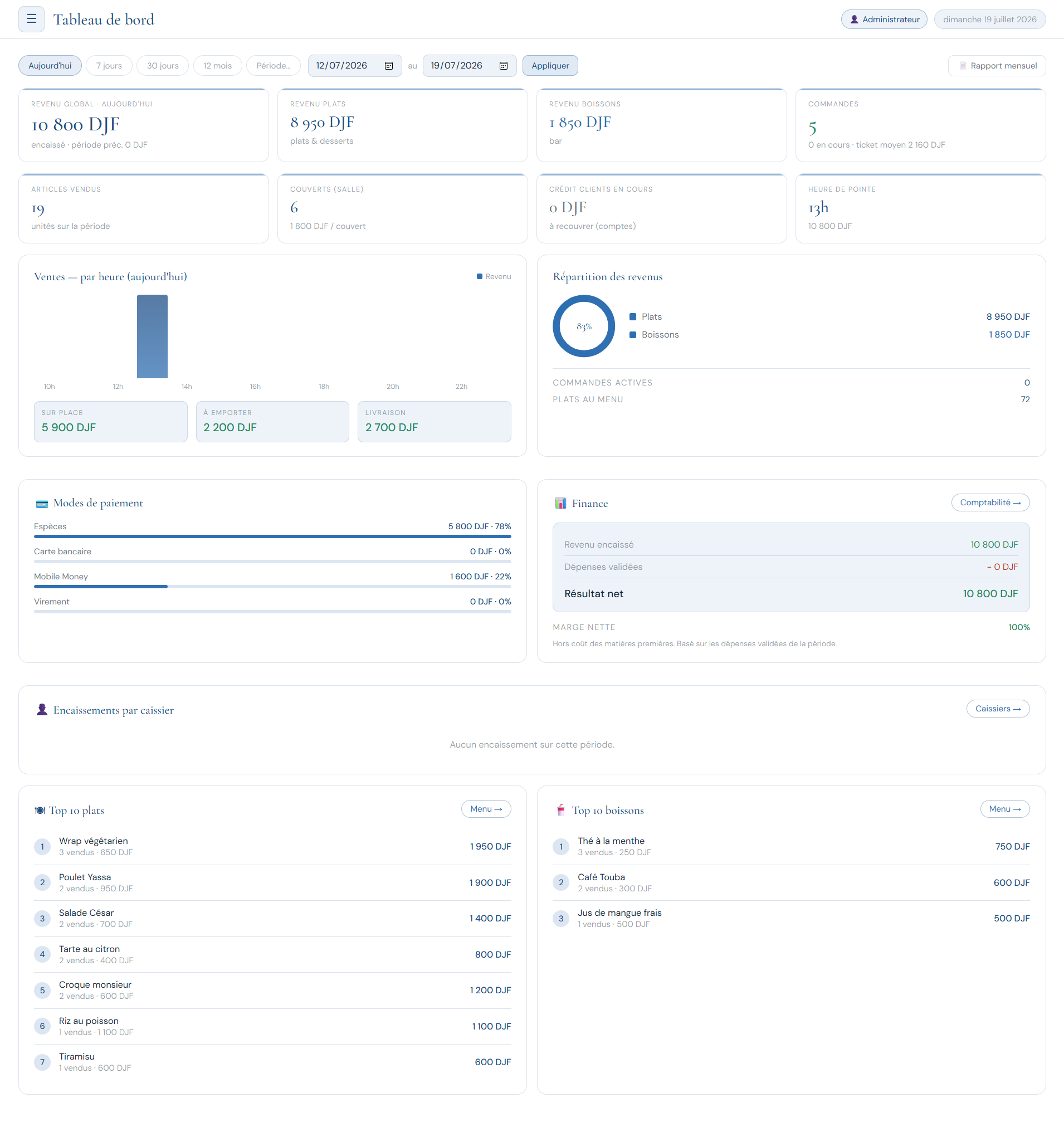The width and height of the screenshot is (1064, 1132).
Task: Click Appliquer to apply date range
Action: point(550,66)
